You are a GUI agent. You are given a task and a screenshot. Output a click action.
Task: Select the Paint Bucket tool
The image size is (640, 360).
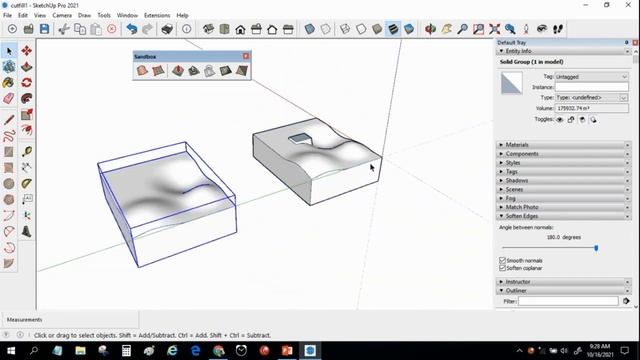point(9,83)
